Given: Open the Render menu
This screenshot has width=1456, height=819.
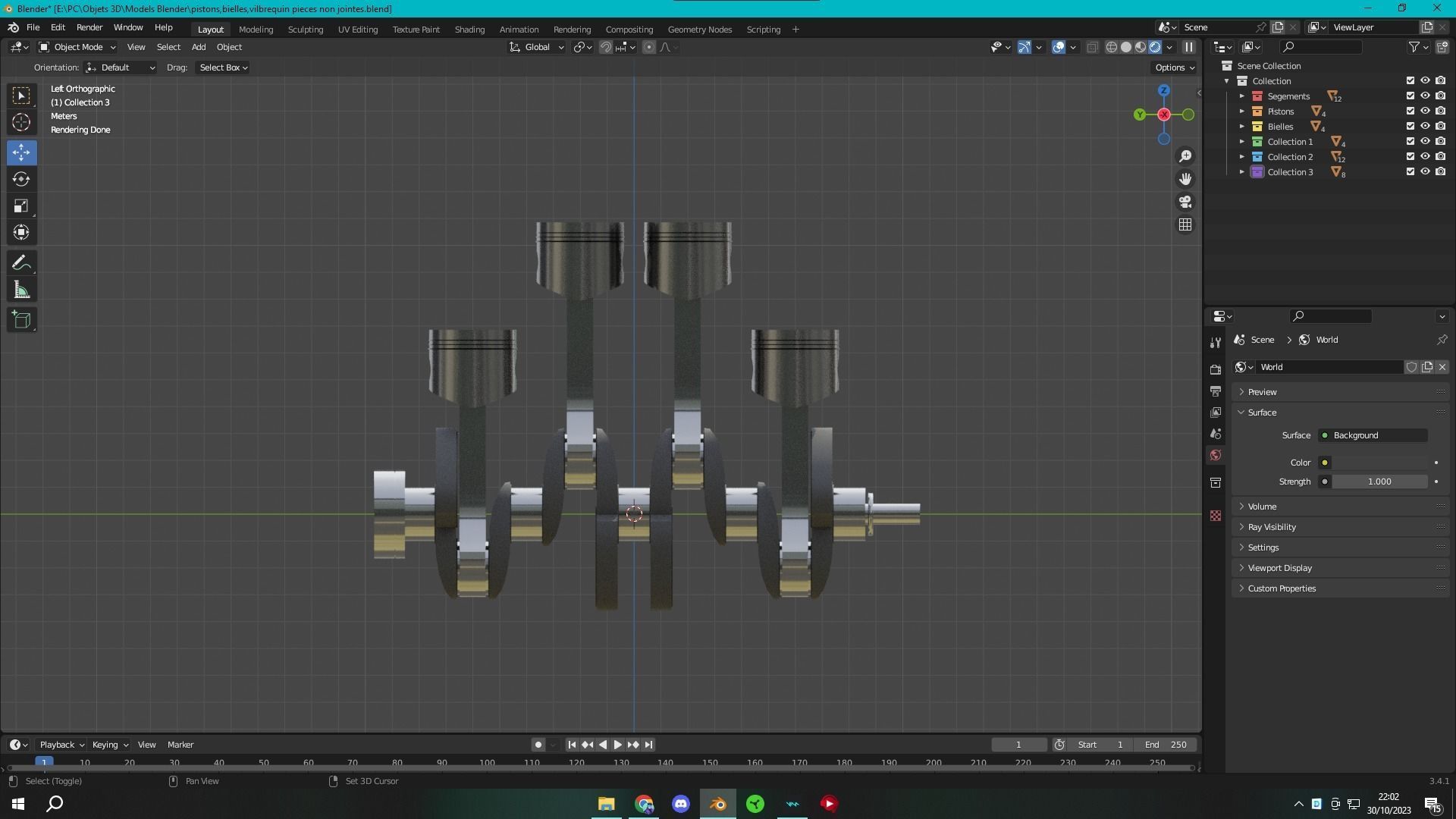Looking at the screenshot, I should pyautogui.click(x=89, y=27).
